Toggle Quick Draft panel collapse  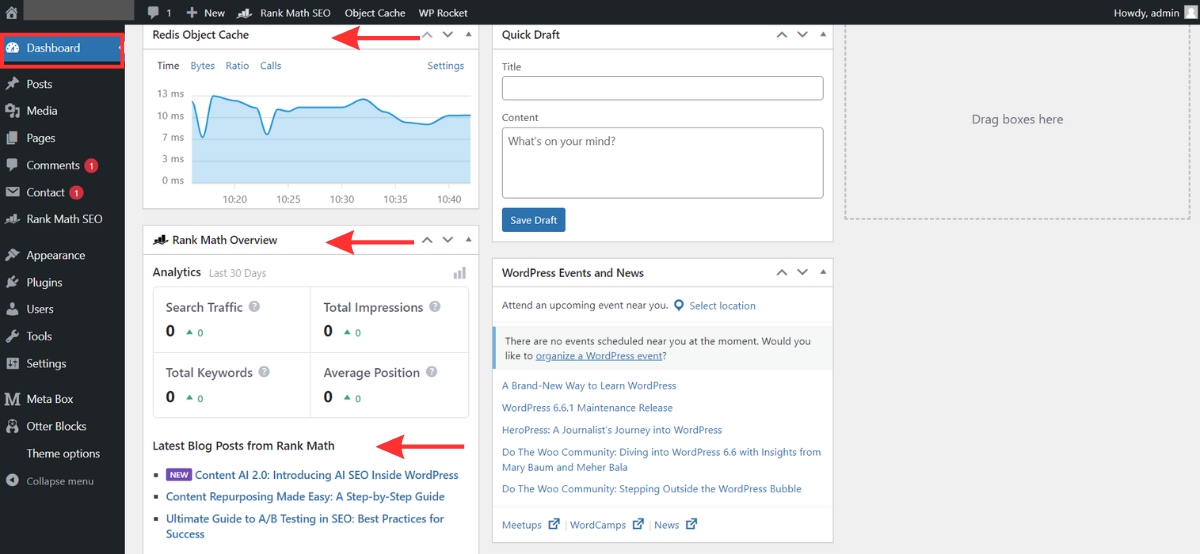point(823,34)
